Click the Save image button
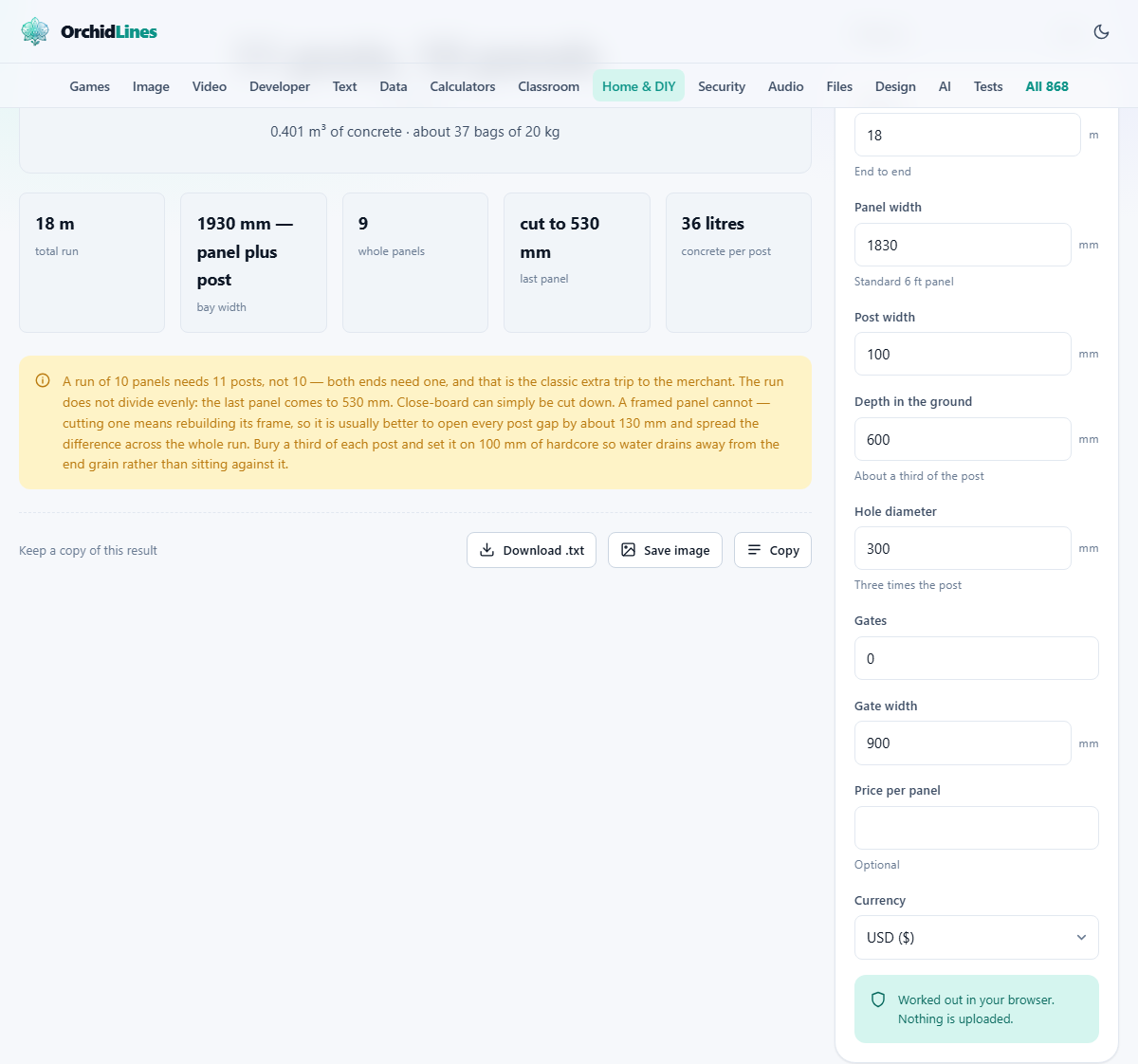This screenshot has width=1138, height=1064. (665, 550)
